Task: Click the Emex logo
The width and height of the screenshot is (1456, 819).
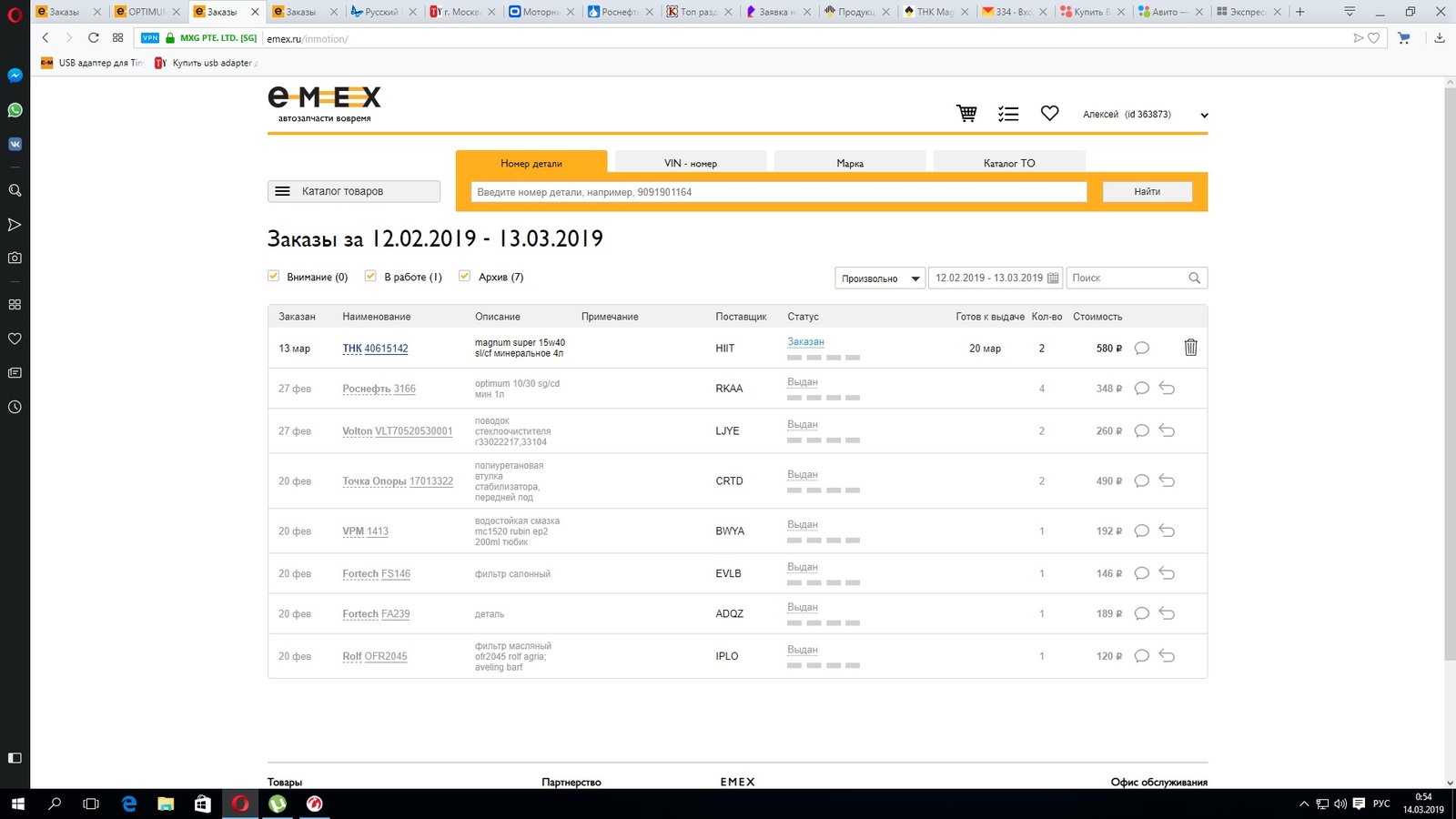Action: pos(324,104)
